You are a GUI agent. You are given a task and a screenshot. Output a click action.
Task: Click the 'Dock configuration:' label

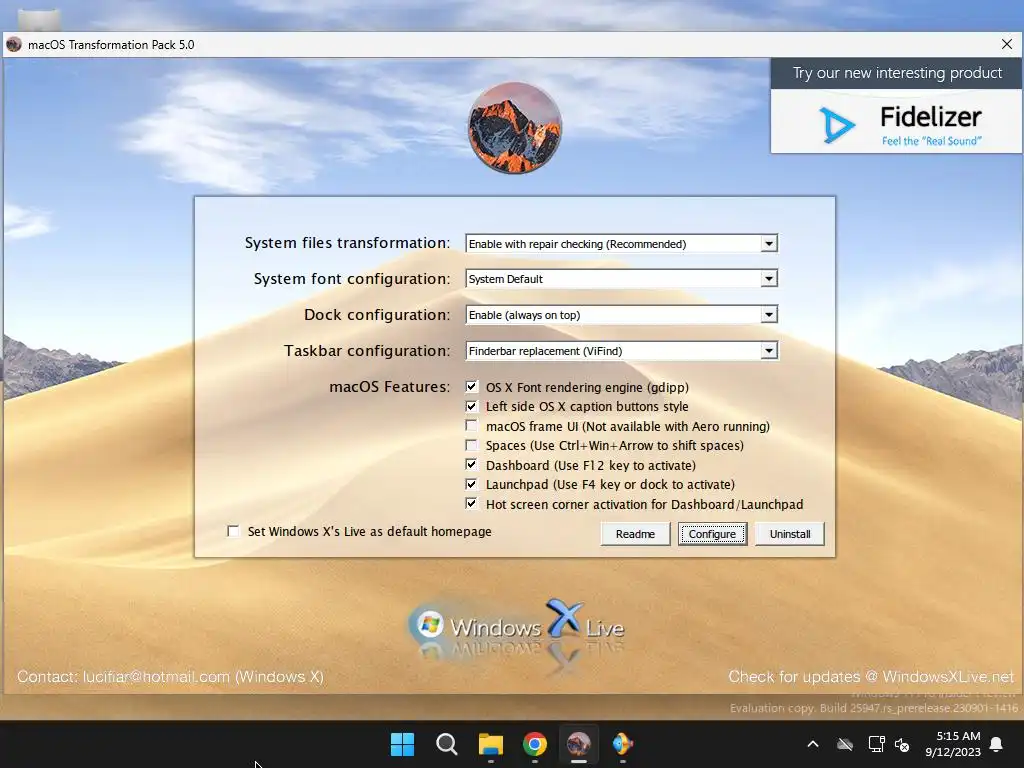tap(377, 315)
